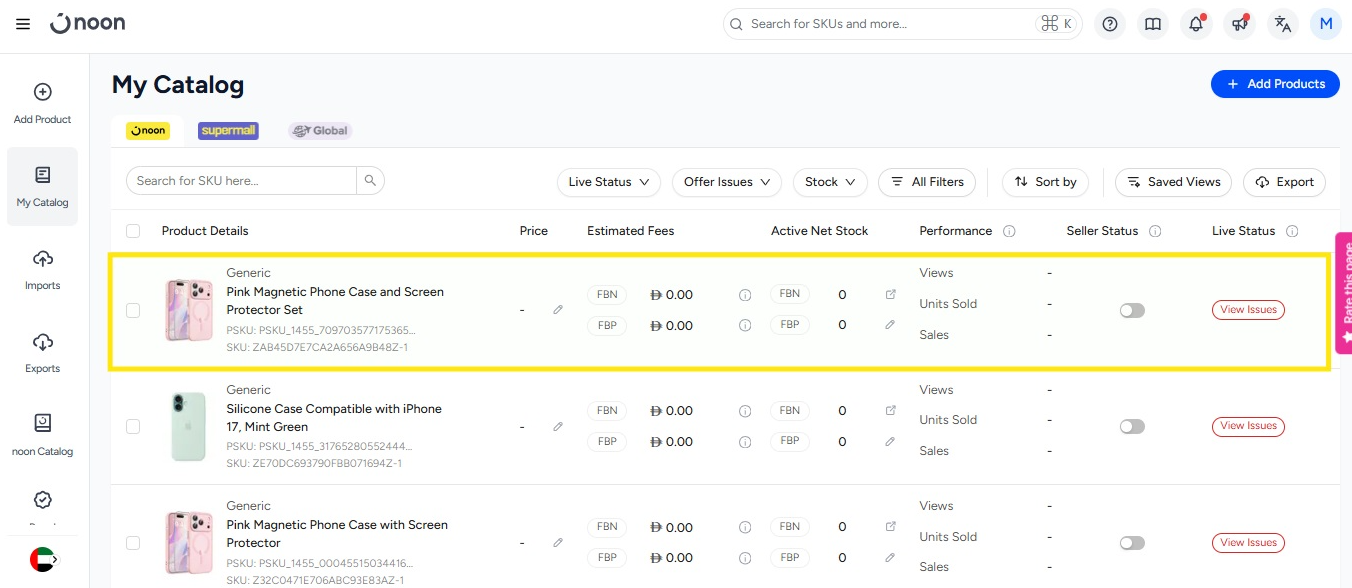Expand the Live Status filter dropdown
The image size is (1352, 588).
coord(608,182)
